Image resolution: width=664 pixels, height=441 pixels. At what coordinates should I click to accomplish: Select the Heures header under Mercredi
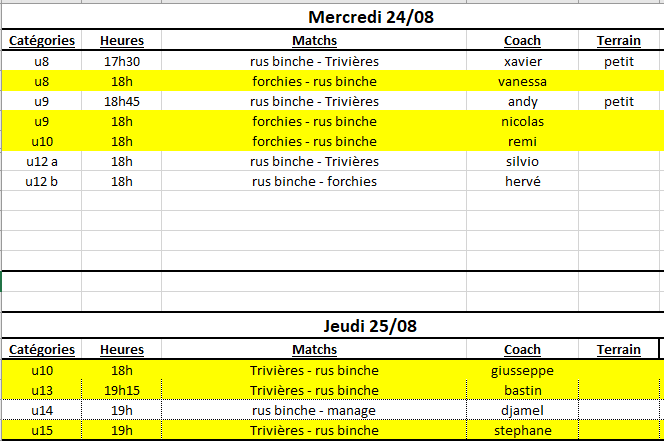pyautogui.click(x=122, y=40)
